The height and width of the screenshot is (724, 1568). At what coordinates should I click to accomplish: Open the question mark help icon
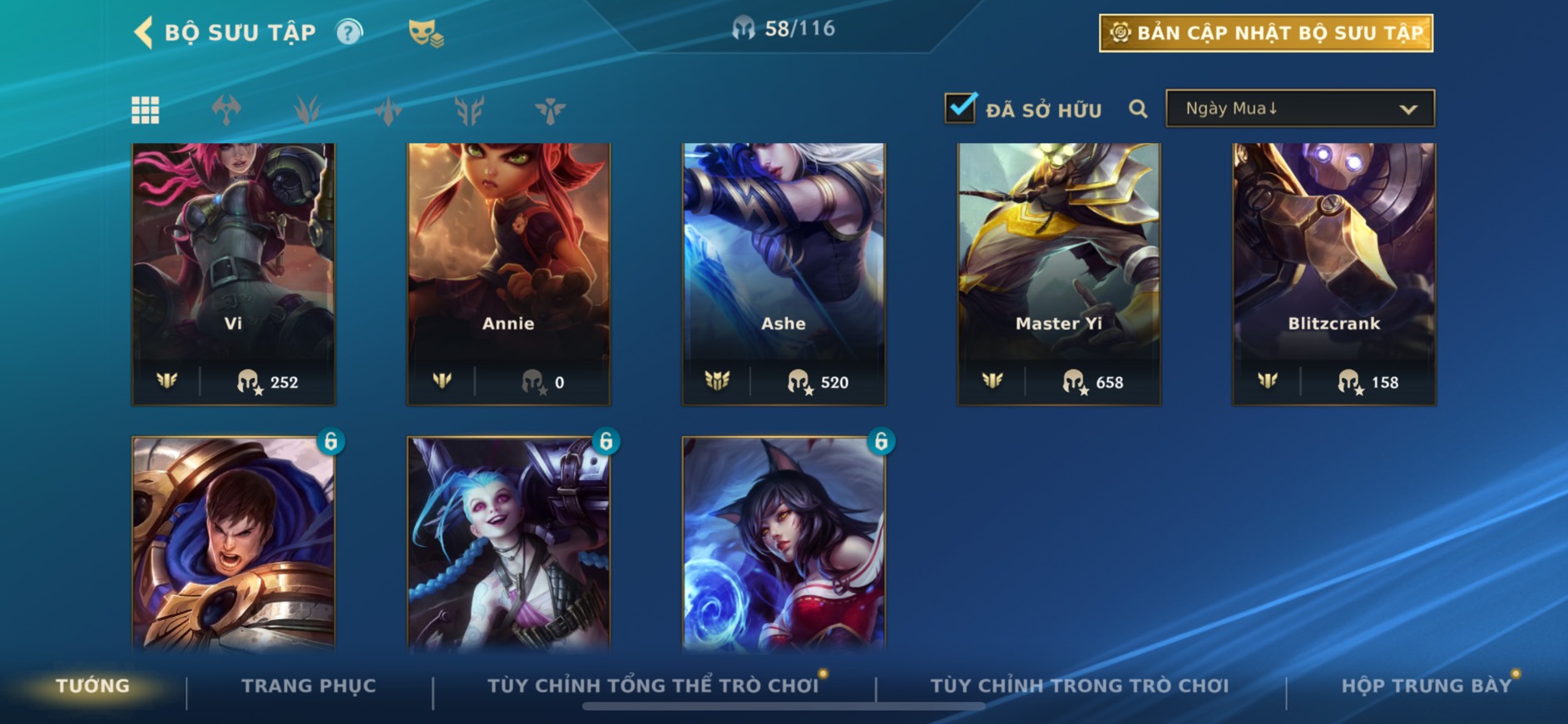[349, 32]
